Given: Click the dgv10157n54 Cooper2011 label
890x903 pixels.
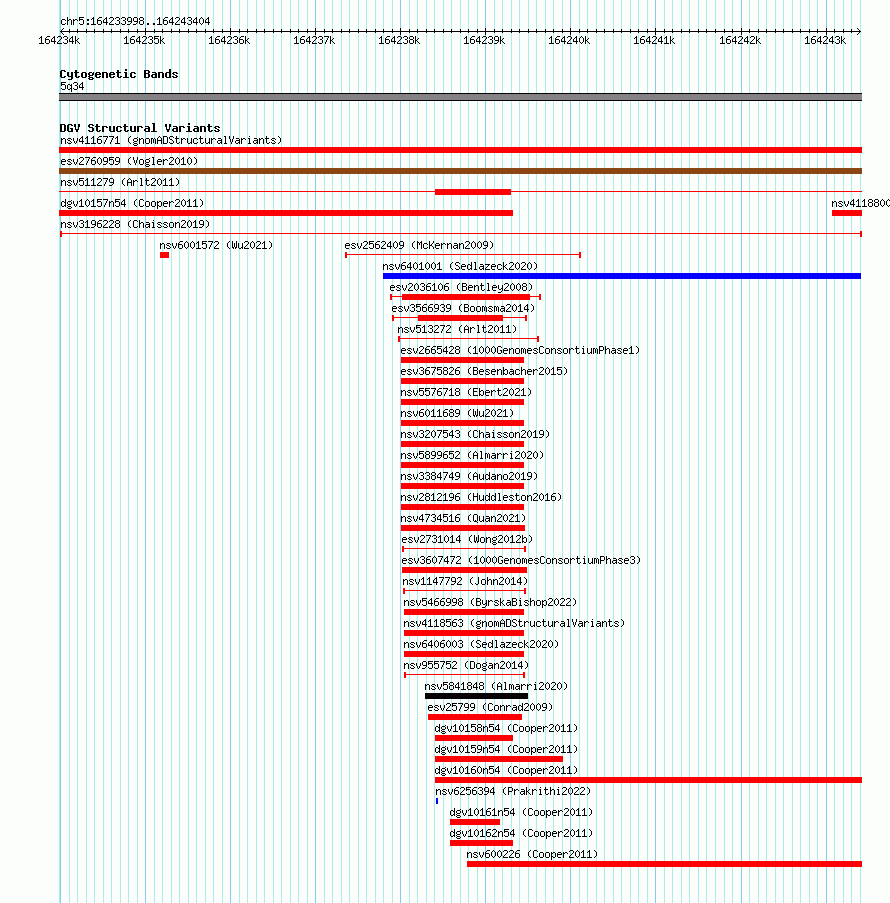Looking at the screenshot, I should click(132, 203).
